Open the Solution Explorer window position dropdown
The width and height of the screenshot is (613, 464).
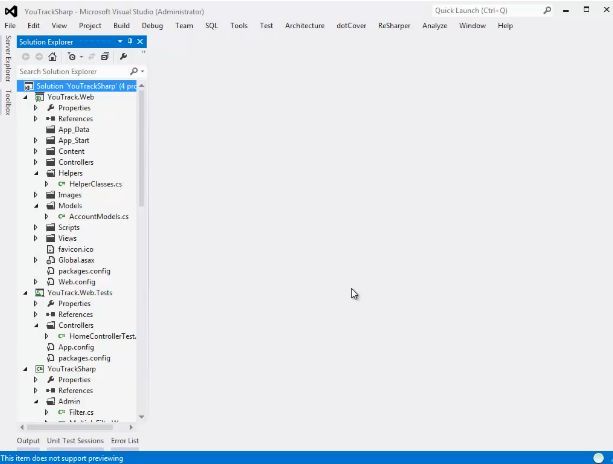[x=120, y=41]
